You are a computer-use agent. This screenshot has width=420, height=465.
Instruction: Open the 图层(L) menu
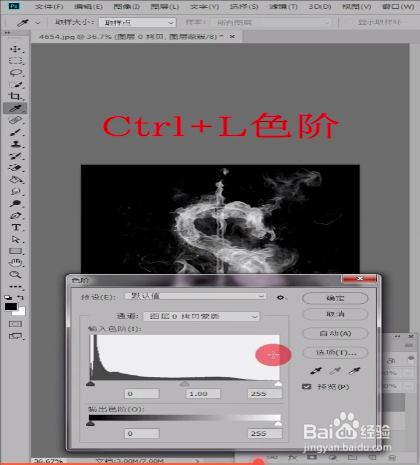pos(165,6)
